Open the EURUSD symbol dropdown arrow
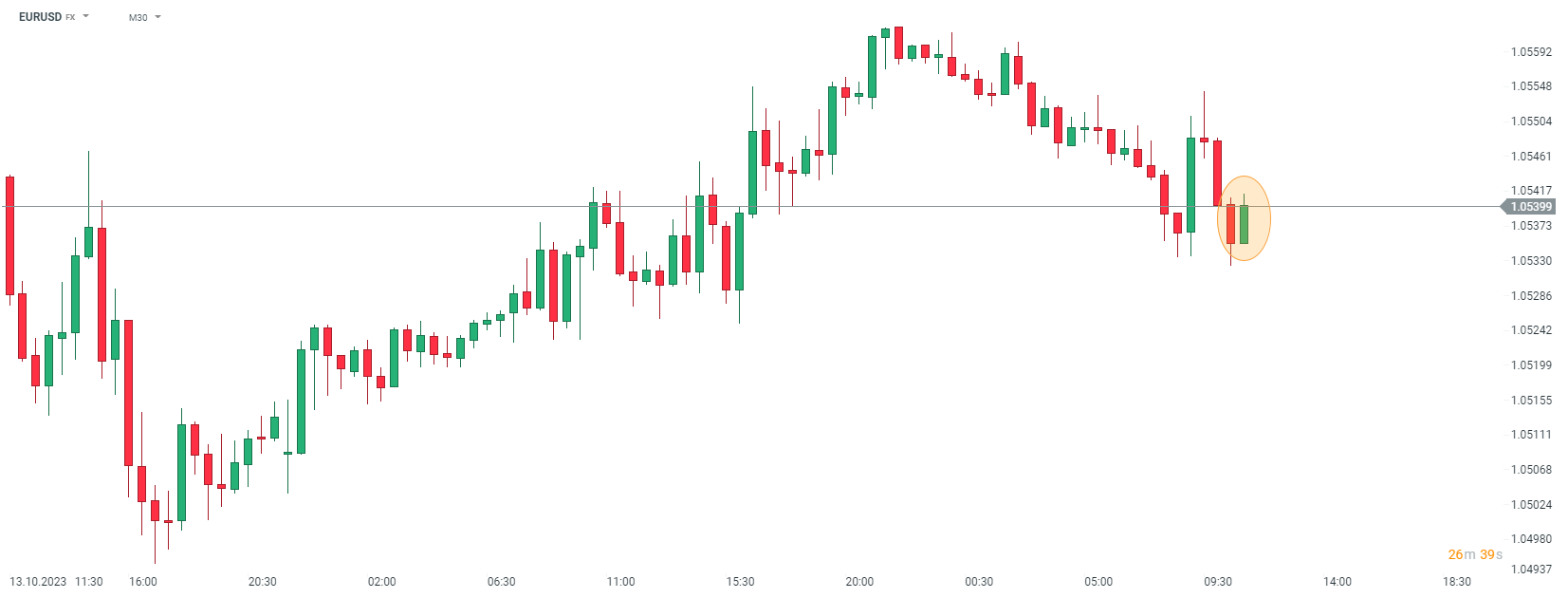Image resolution: width=1568 pixels, height=598 pixels. click(x=85, y=16)
